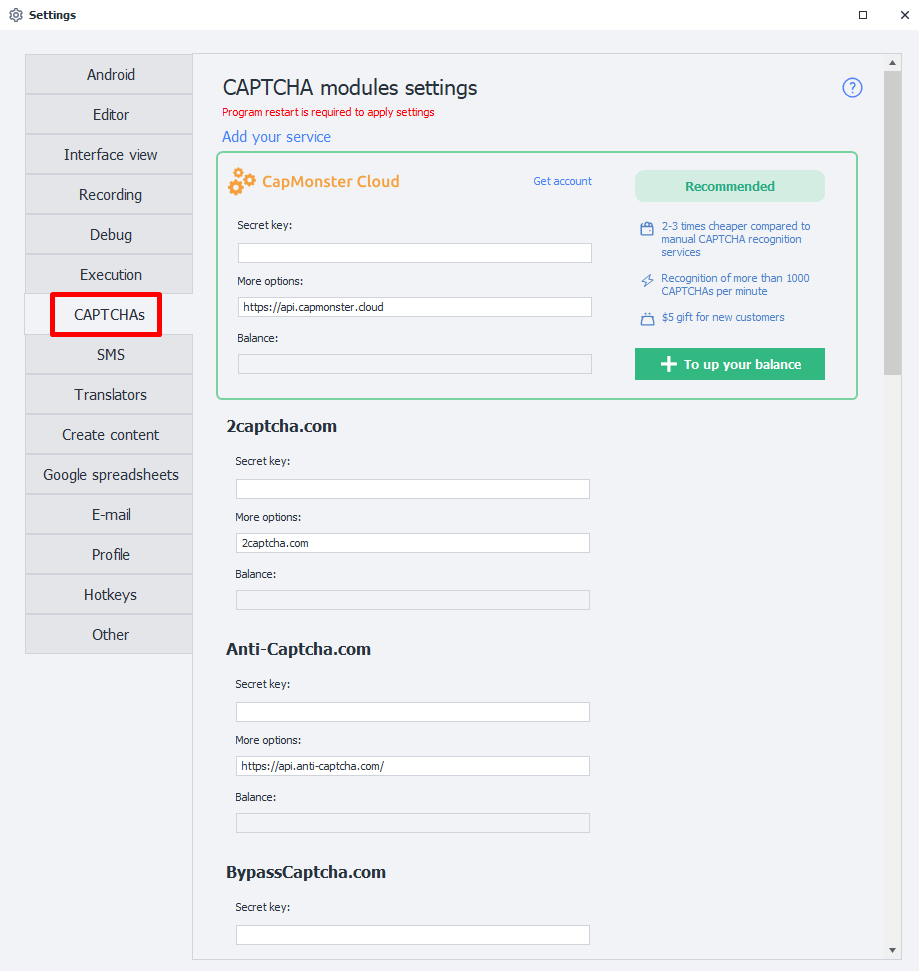Screen dimensions: 919x971
Task: Click the $5 gift icon
Action: coord(646,318)
